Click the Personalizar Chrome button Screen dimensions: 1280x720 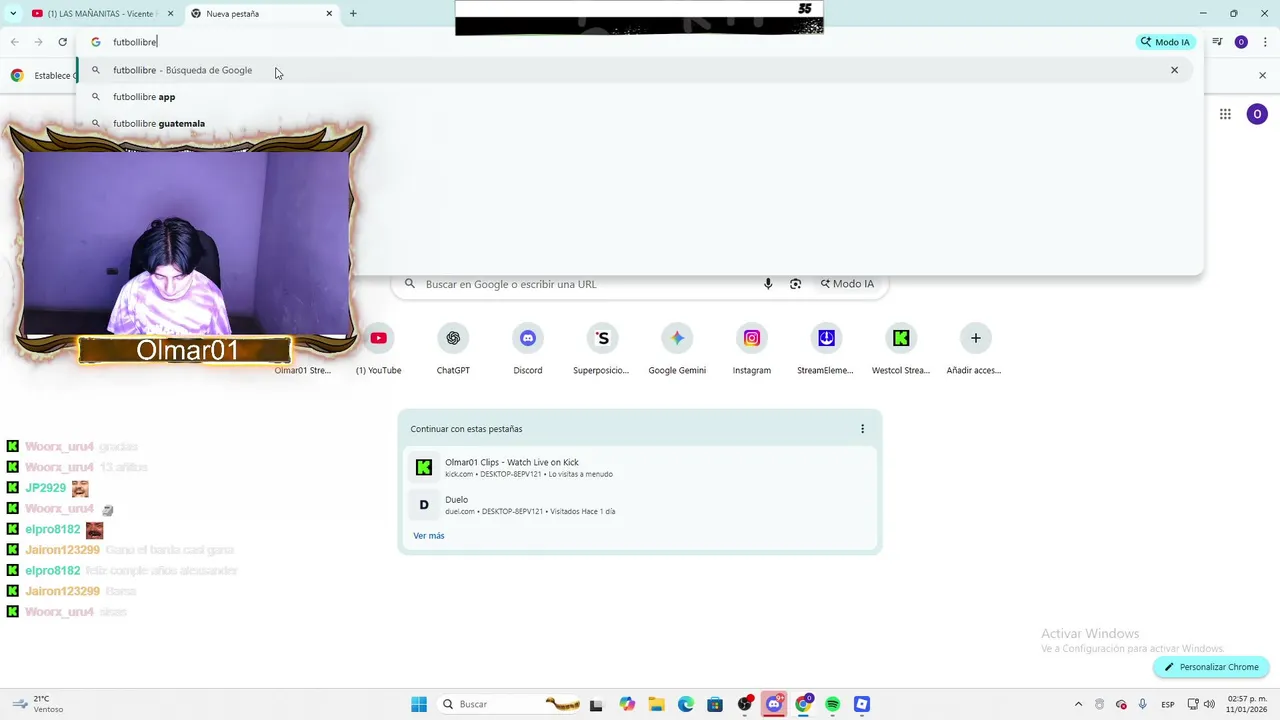[x=1211, y=667]
